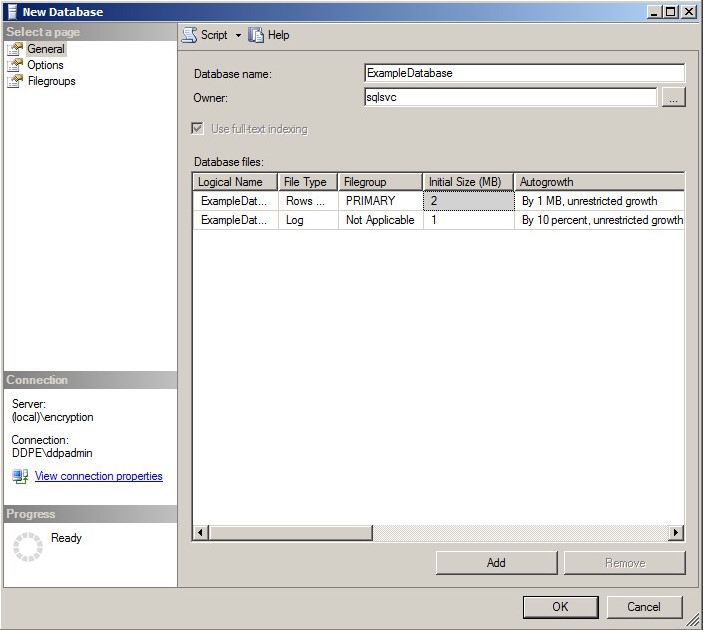Click the Remove button

point(625,563)
